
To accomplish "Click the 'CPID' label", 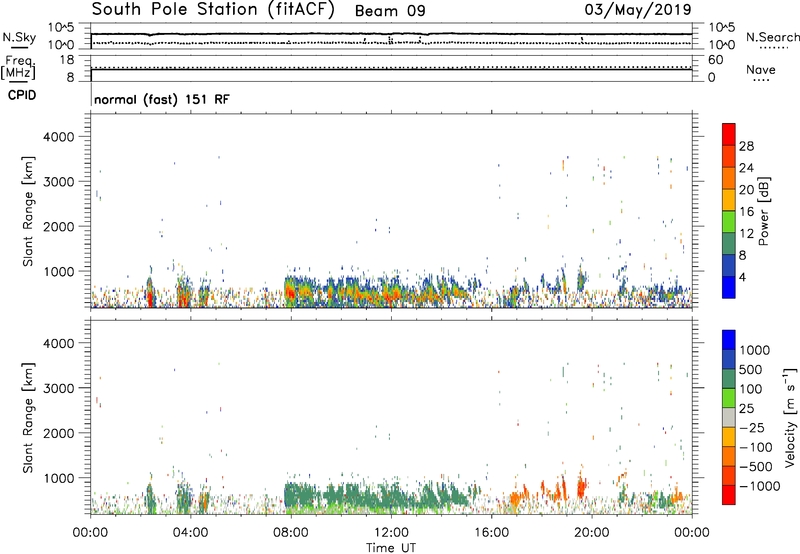I will tap(22, 95).
